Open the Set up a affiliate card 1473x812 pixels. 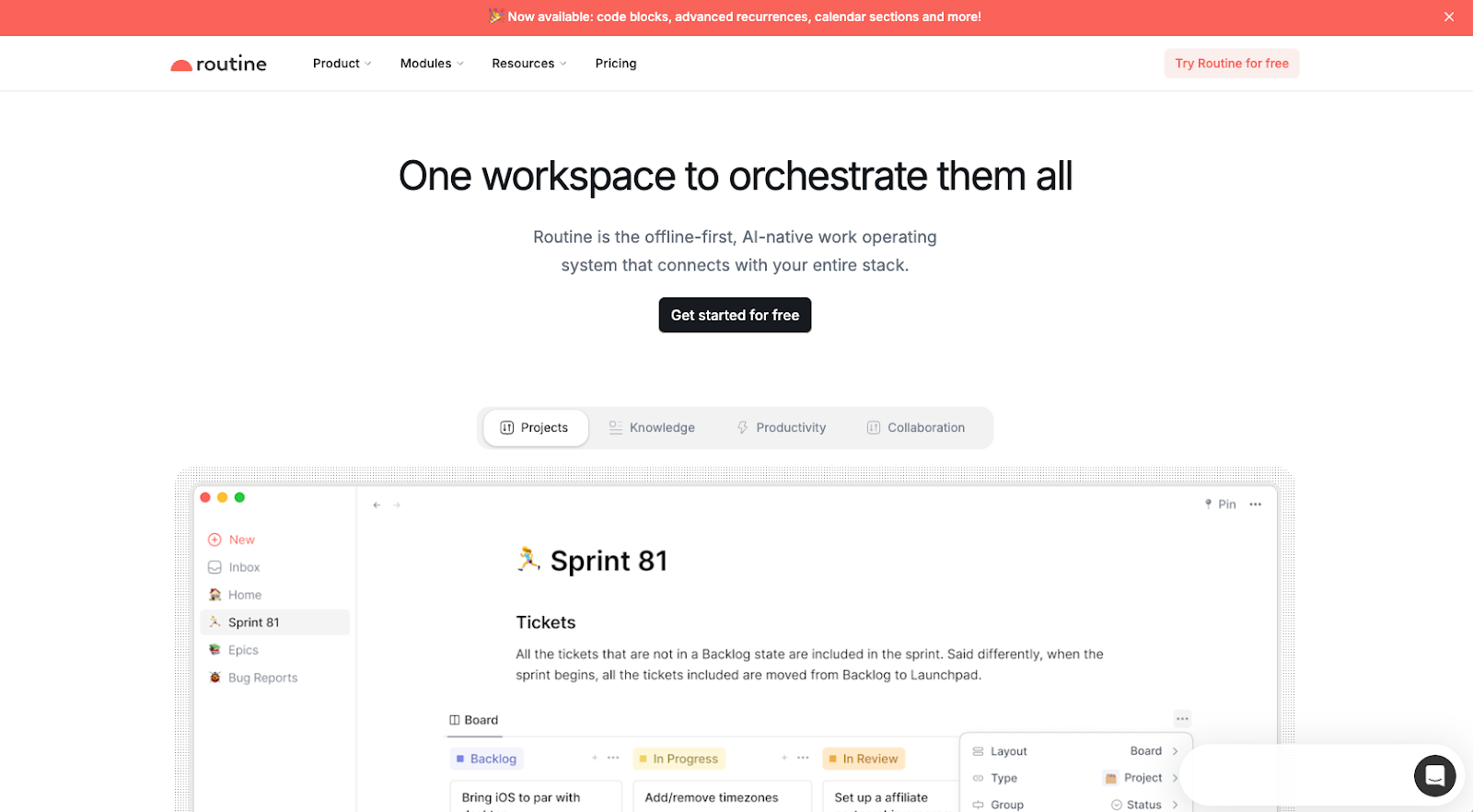[x=889, y=797]
